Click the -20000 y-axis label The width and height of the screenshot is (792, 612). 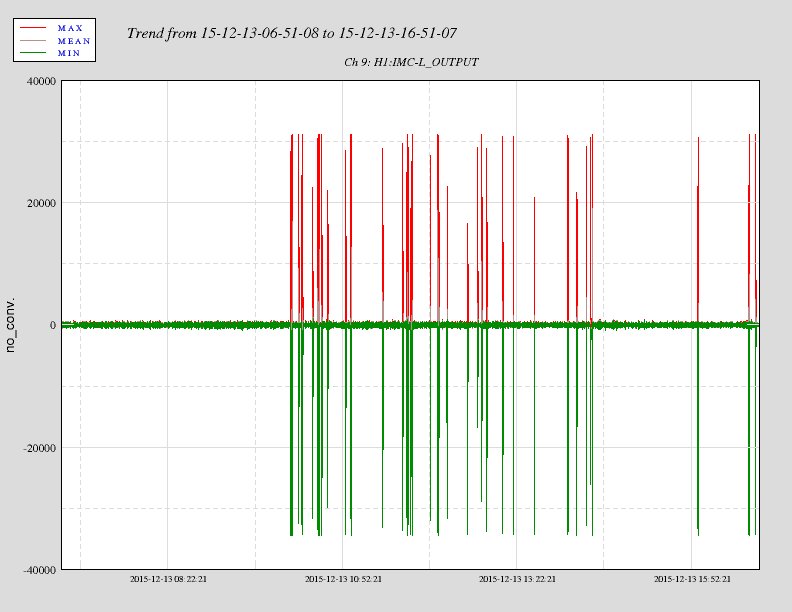[x=39, y=448]
